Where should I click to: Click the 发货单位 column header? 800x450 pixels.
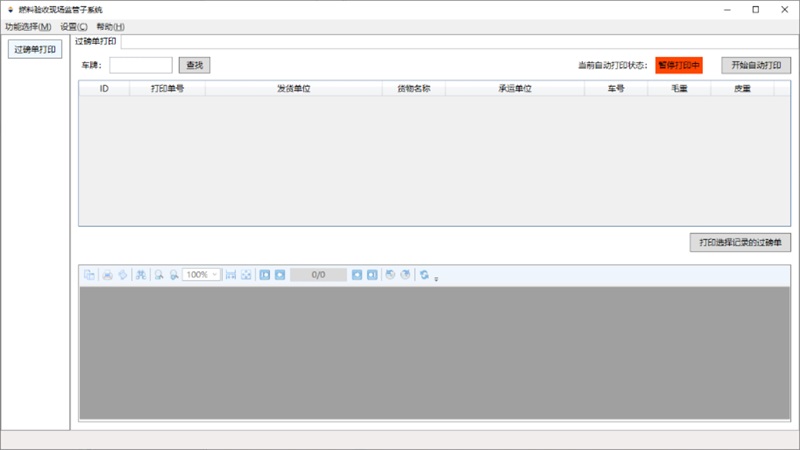coord(293,88)
